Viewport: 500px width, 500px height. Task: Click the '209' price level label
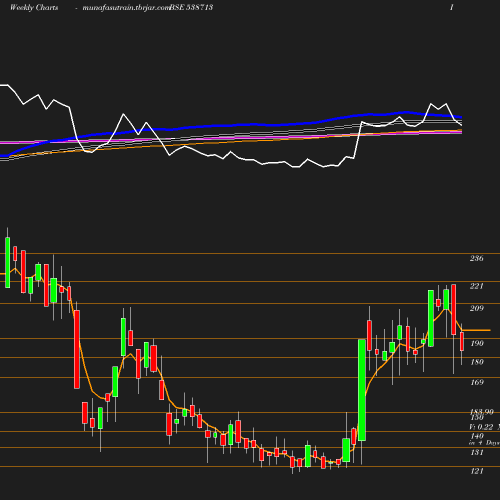476,308
